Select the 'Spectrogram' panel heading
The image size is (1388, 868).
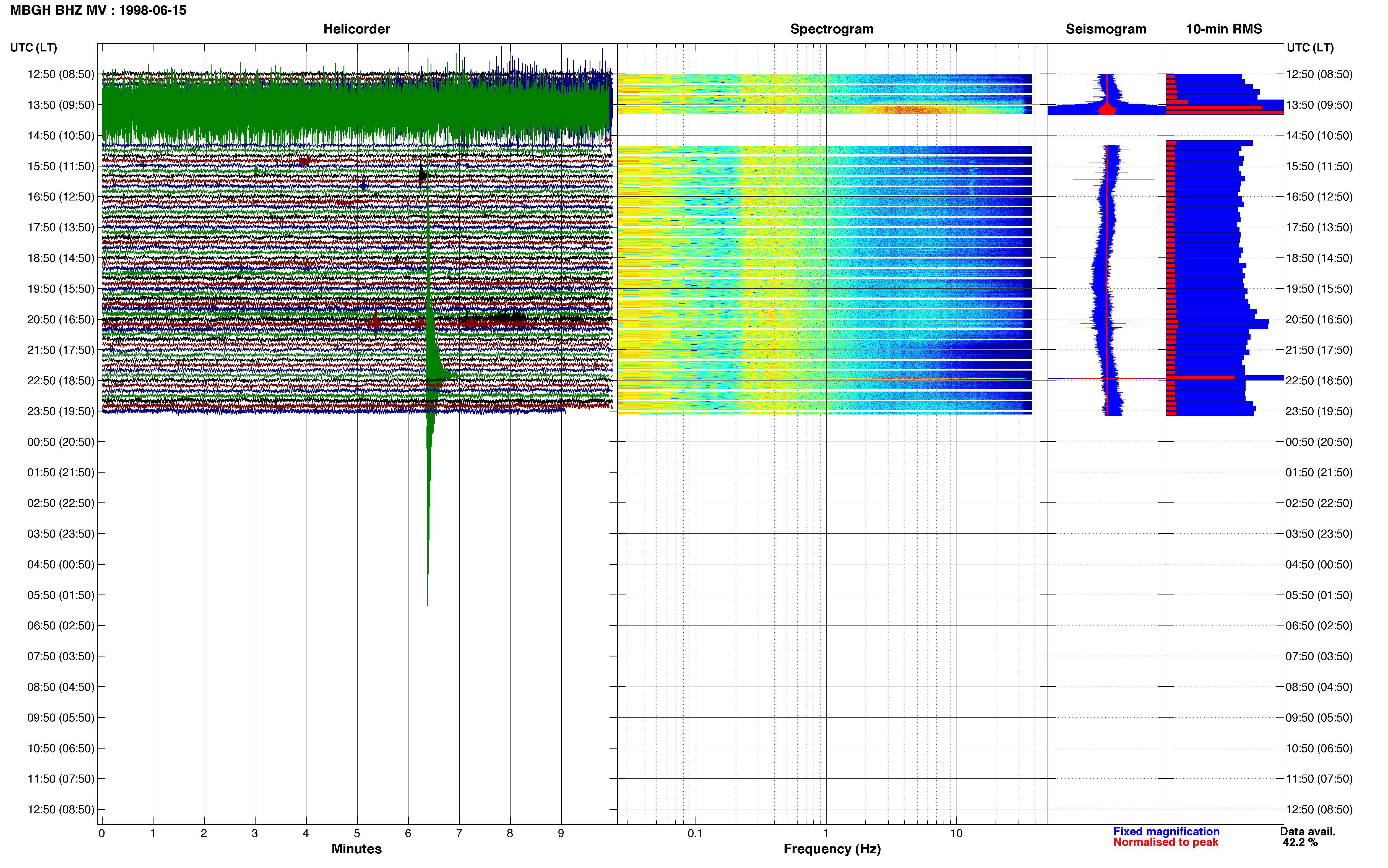pyautogui.click(x=832, y=29)
